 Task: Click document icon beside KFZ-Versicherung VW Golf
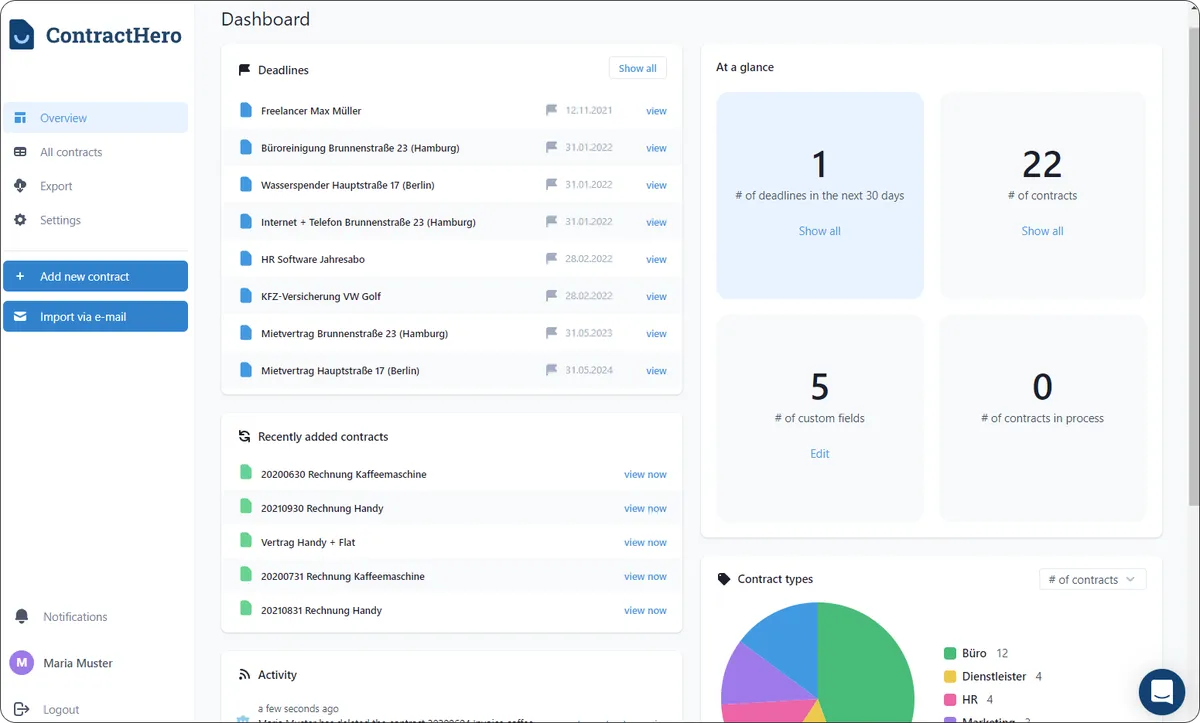click(246, 295)
